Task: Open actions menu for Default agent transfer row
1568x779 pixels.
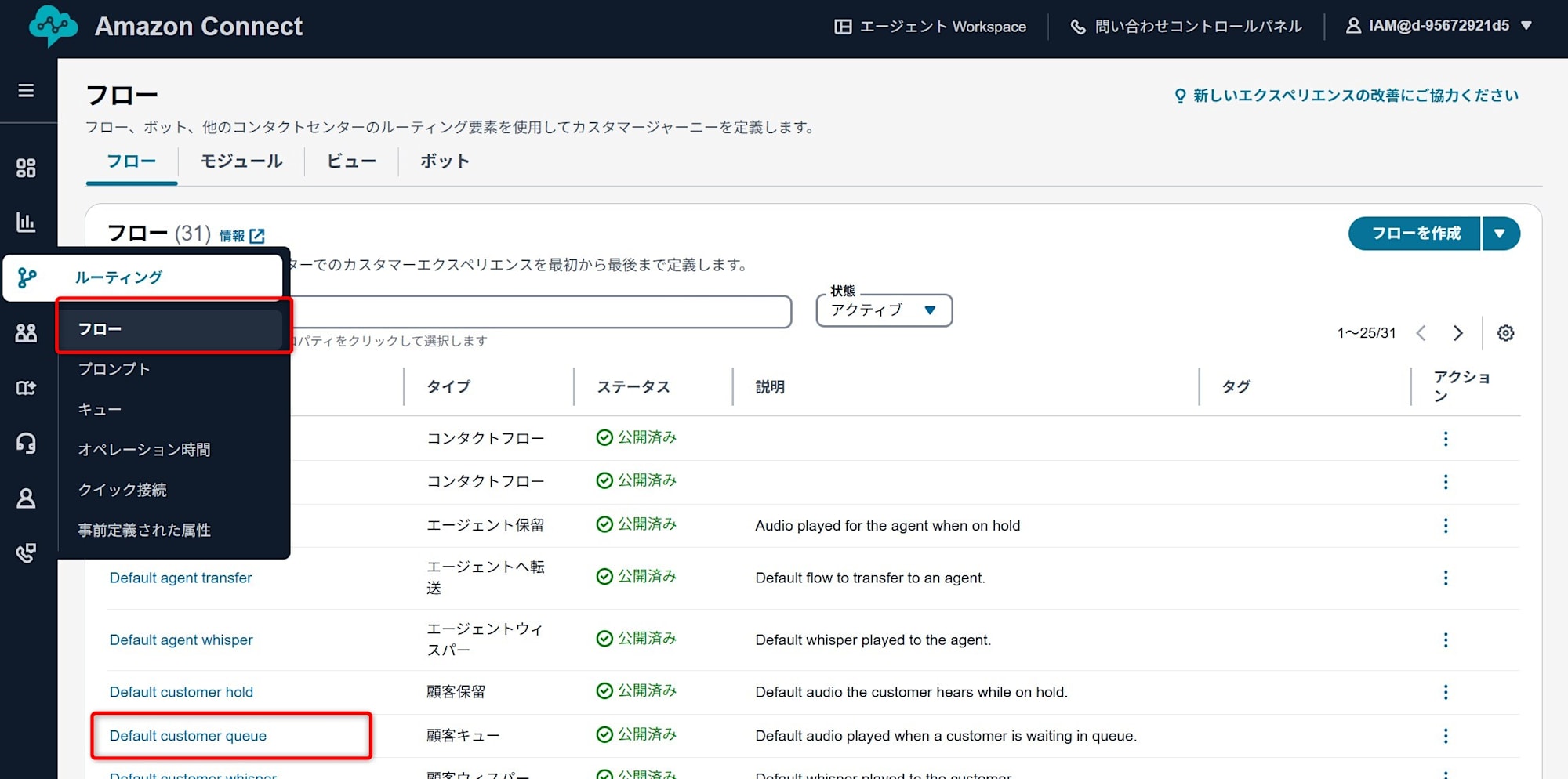Action: point(1446,578)
